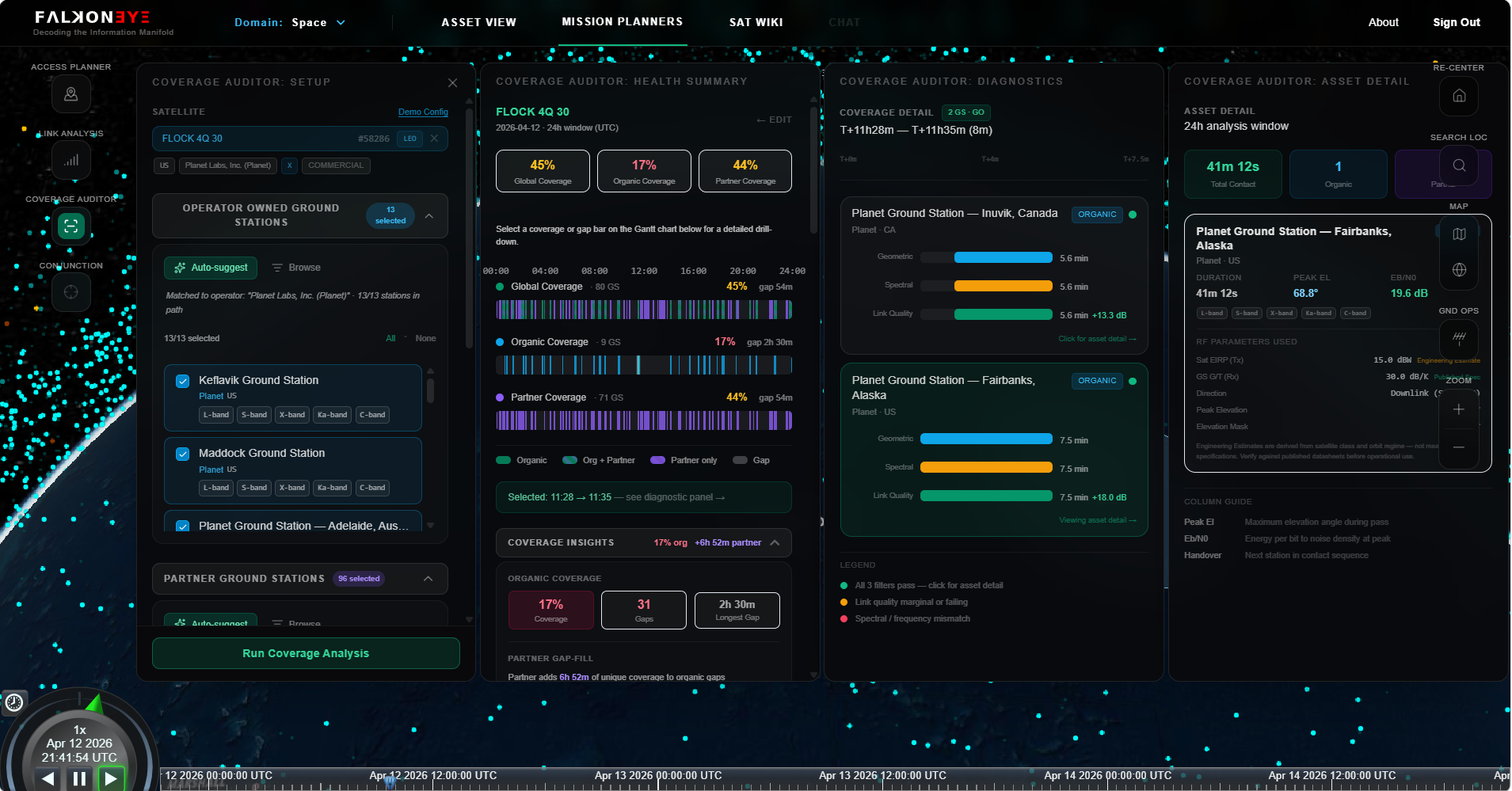The image size is (1512, 791).
Task: Toggle the Maddock Ground Station checkbox
Action: click(x=183, y=454)
